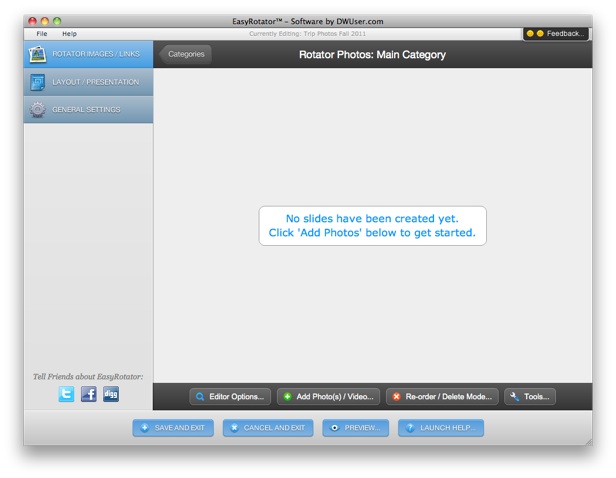
Task: Open the Preview... button
Action: pos(355,428)
